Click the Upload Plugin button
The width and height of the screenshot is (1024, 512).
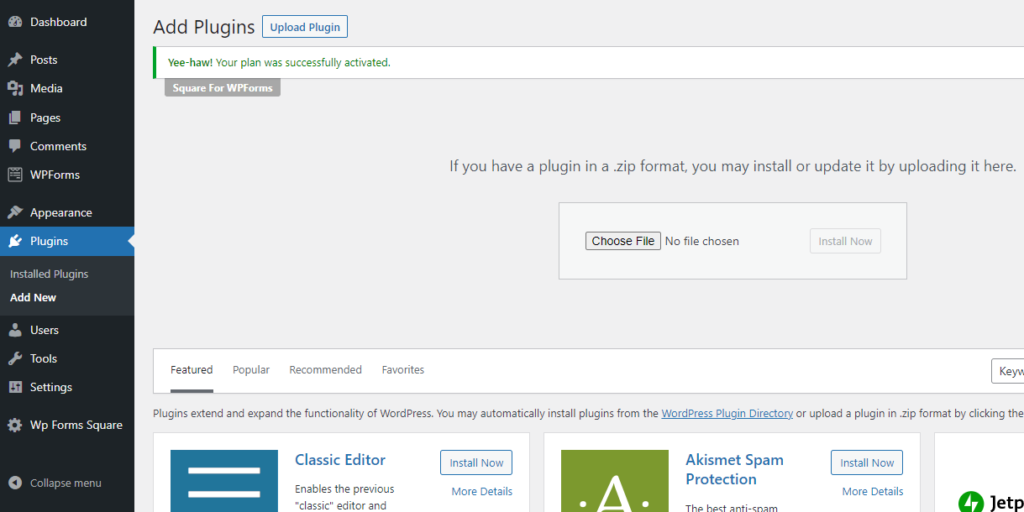(x=305, y=27)
